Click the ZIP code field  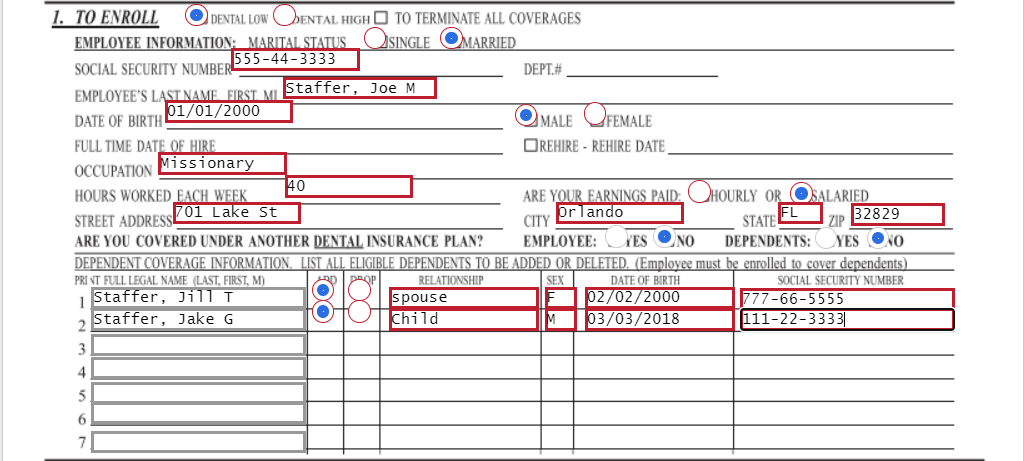click(897, 214)
